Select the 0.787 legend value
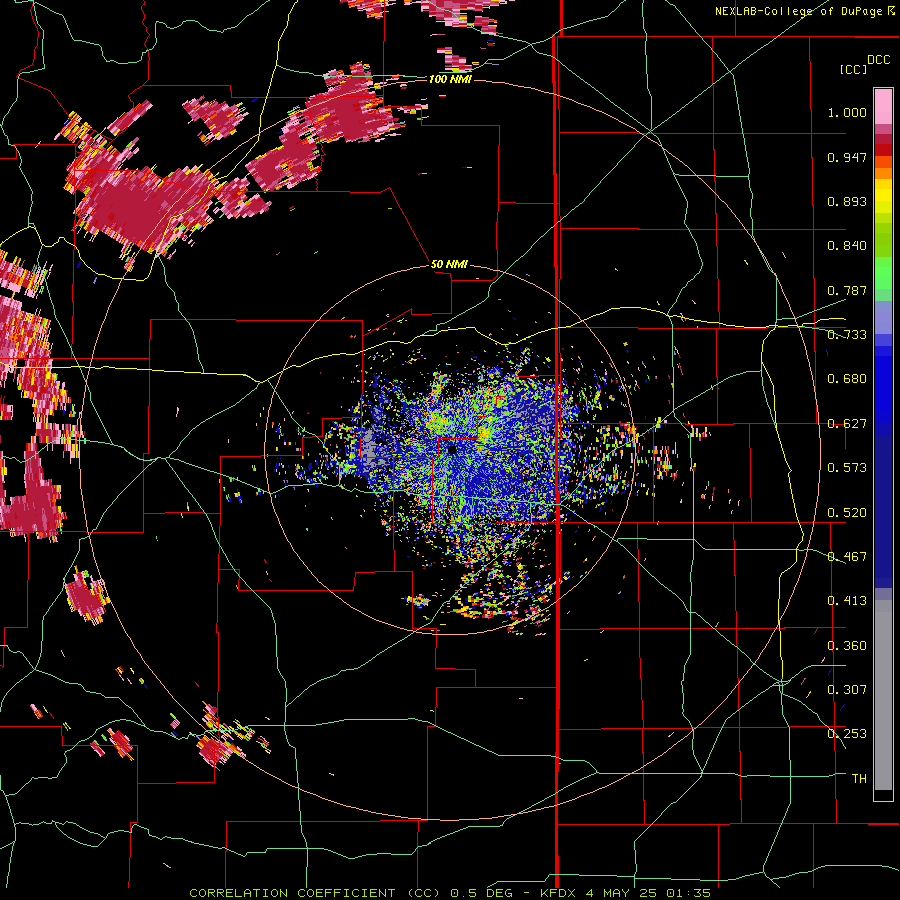 847,290
